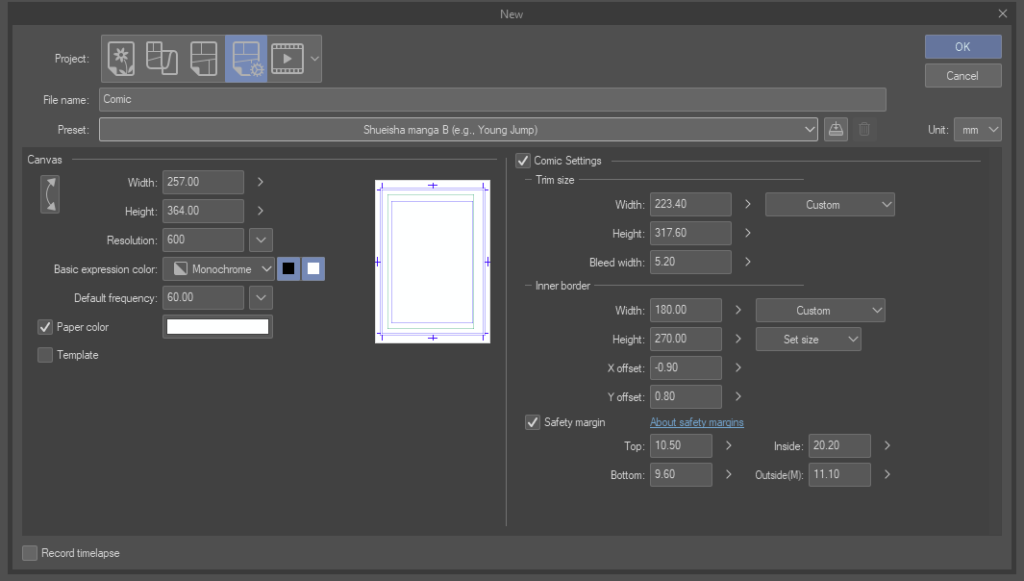Viewport: 1024px width, 581px height.
Task: Open the white paper color swatch
Action: click(x=217, y=326)
